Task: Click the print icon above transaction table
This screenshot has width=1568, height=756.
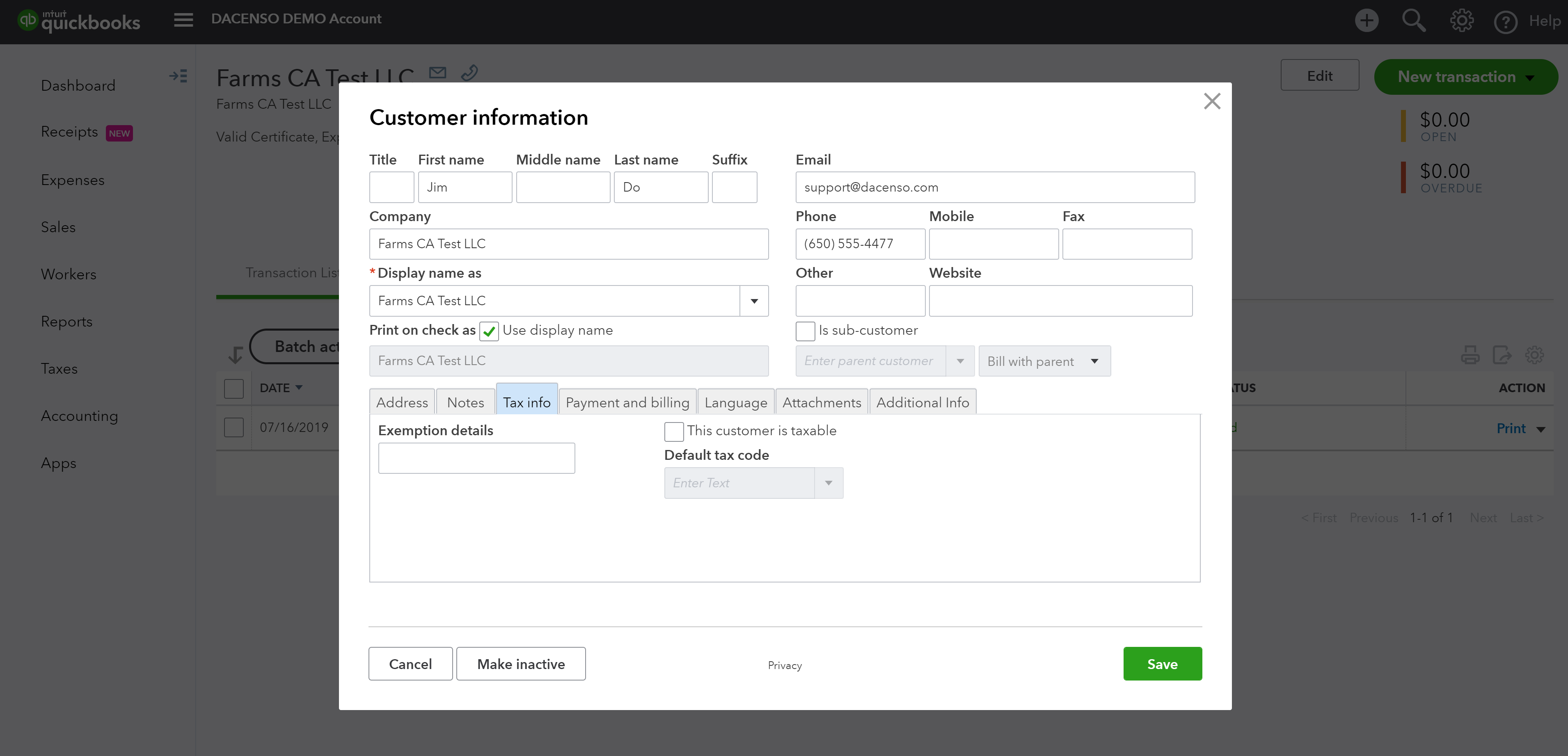Action: [x=1470, y=354]
